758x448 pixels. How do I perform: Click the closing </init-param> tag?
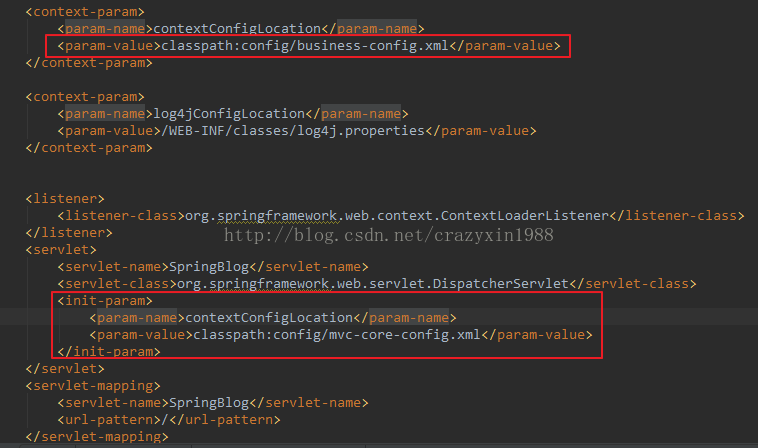(109, 352)
